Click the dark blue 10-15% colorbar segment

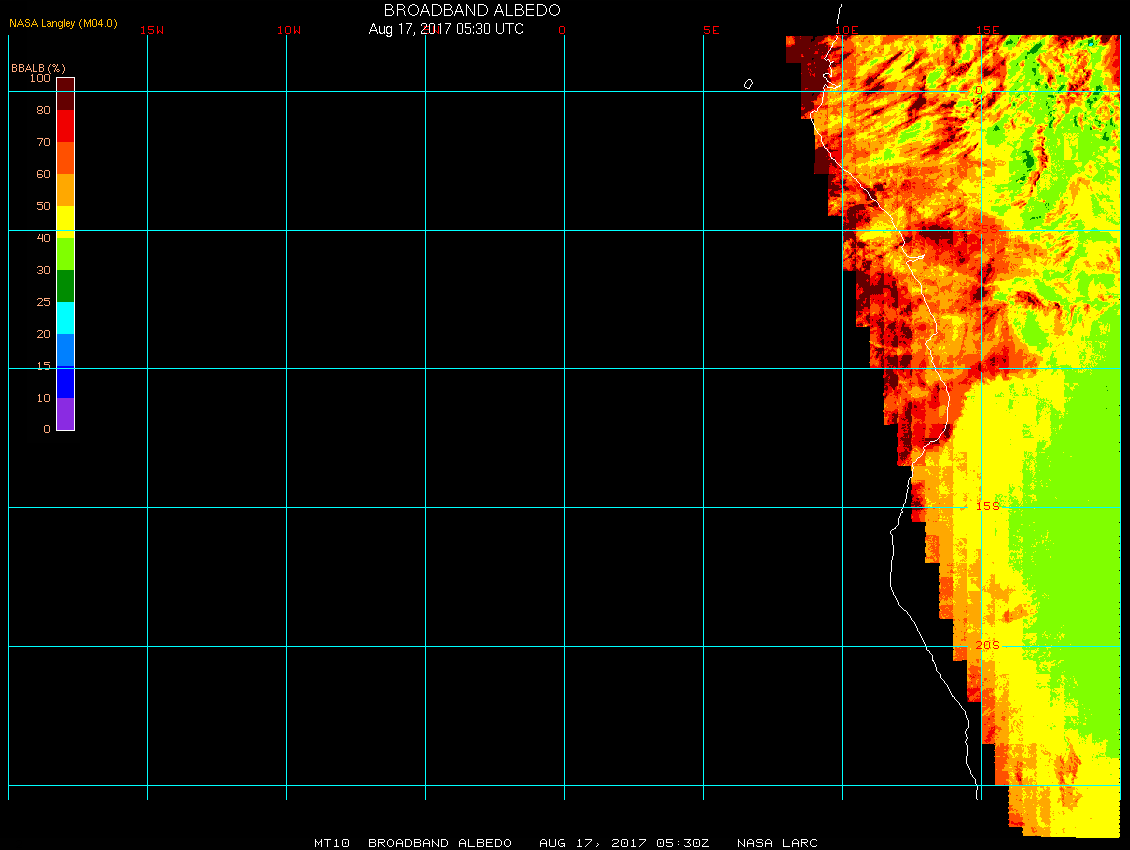[65, 382]
